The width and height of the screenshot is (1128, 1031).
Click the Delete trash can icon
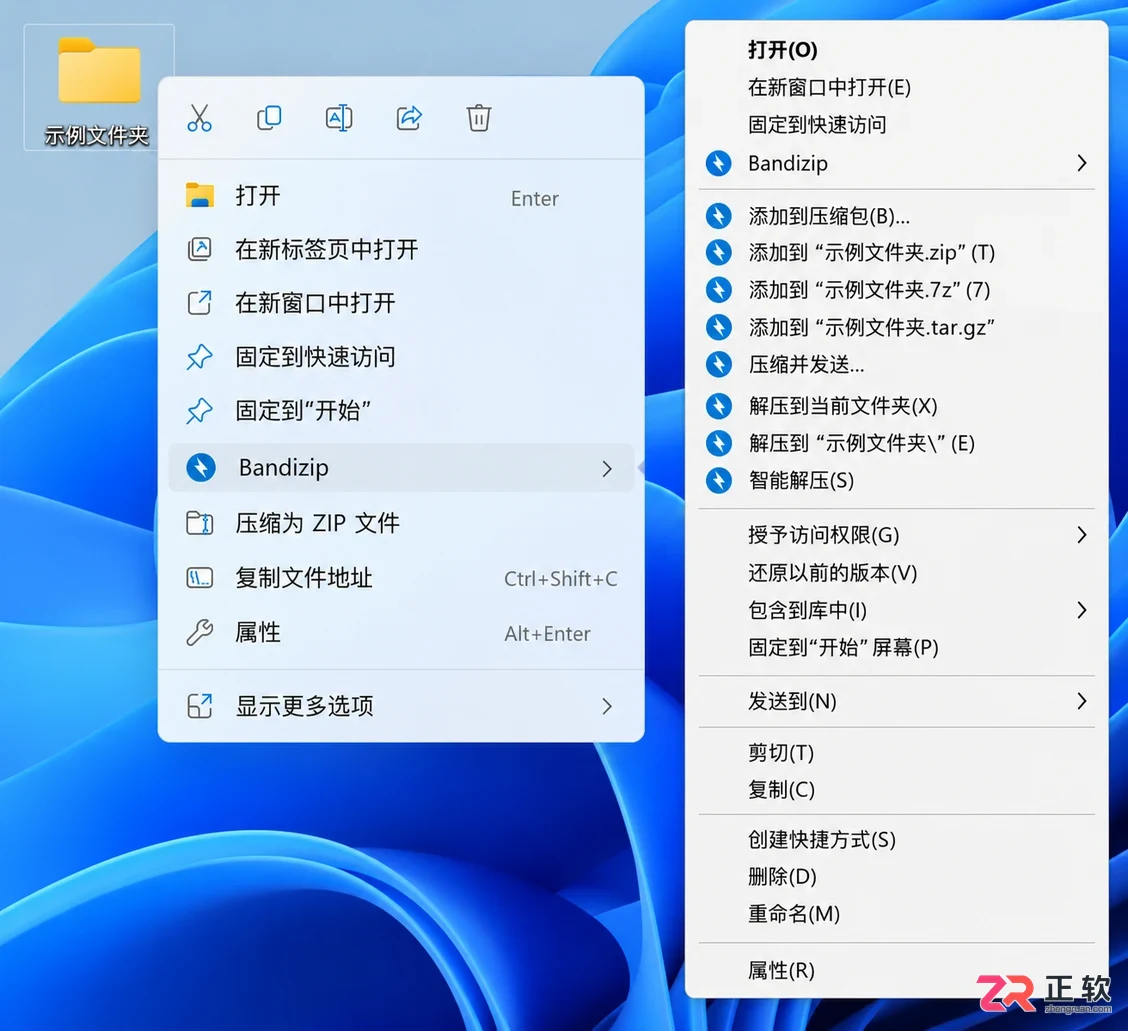point(478,118)
